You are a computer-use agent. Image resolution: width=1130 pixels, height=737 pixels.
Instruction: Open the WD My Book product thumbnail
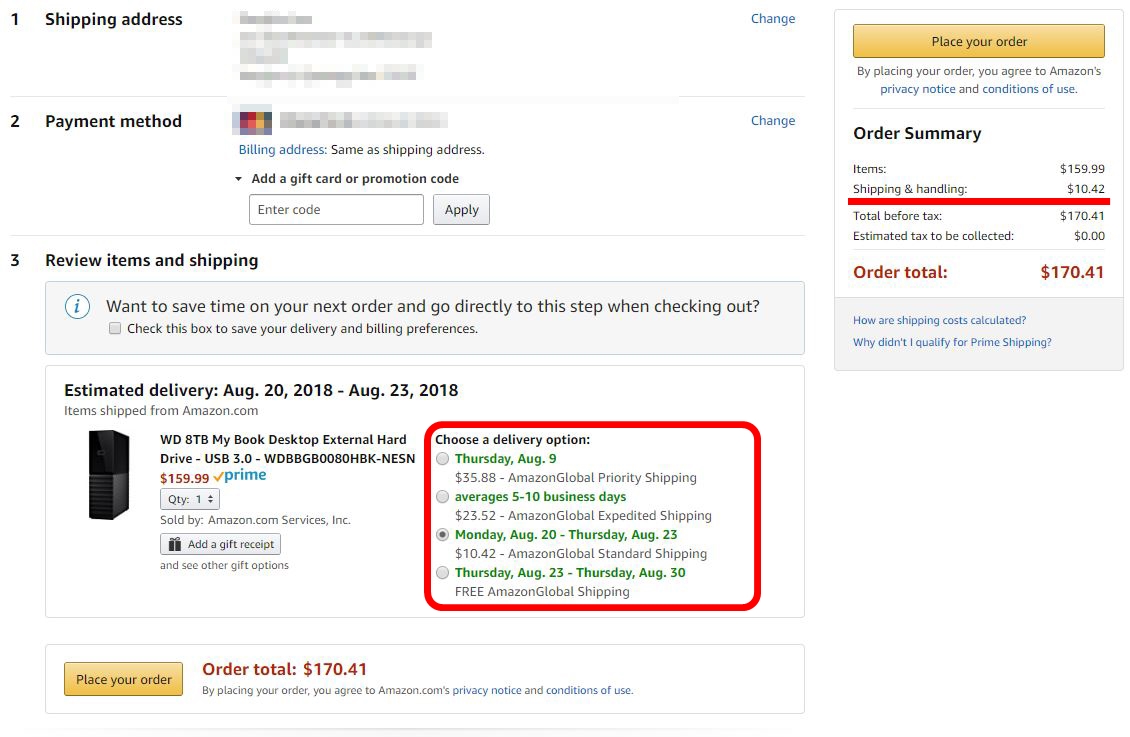109,475
